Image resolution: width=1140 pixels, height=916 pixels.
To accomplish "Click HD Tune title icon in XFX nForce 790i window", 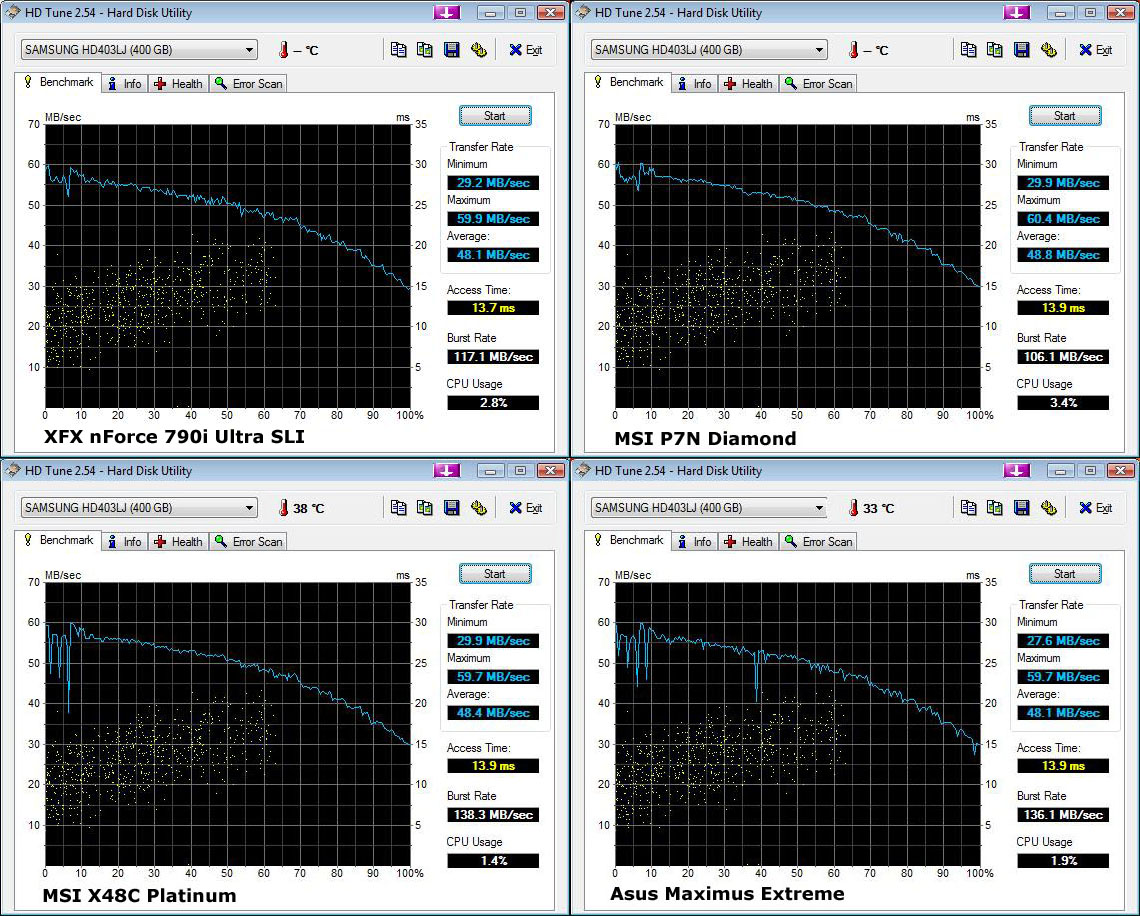I will point(12,12).
